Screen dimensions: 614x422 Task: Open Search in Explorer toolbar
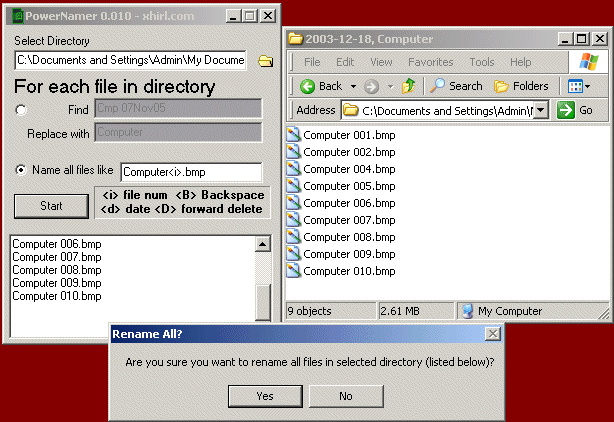click(x=455, y=86)
